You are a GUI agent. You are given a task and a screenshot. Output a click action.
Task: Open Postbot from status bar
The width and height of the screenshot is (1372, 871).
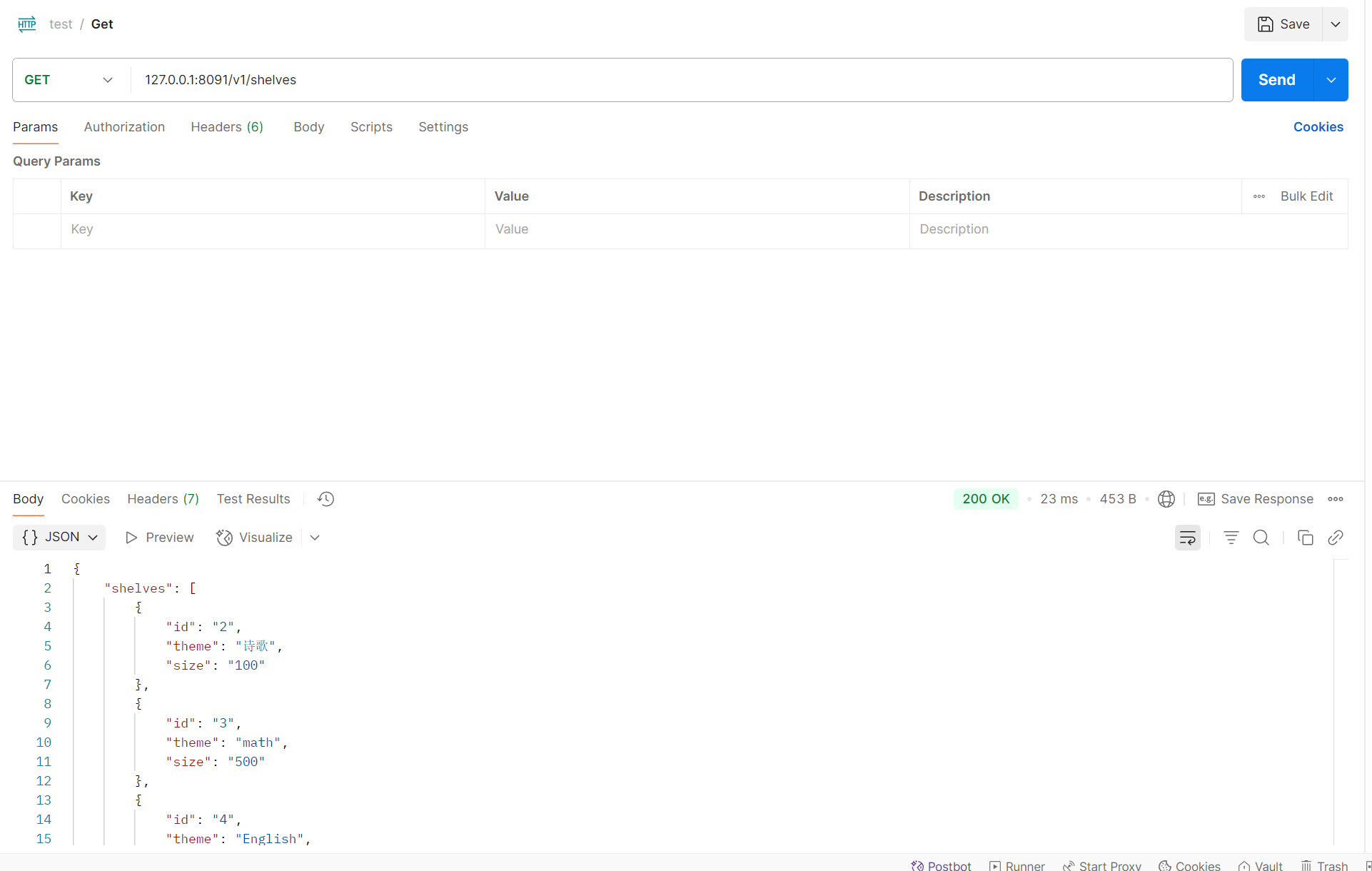tap(941, 865)
